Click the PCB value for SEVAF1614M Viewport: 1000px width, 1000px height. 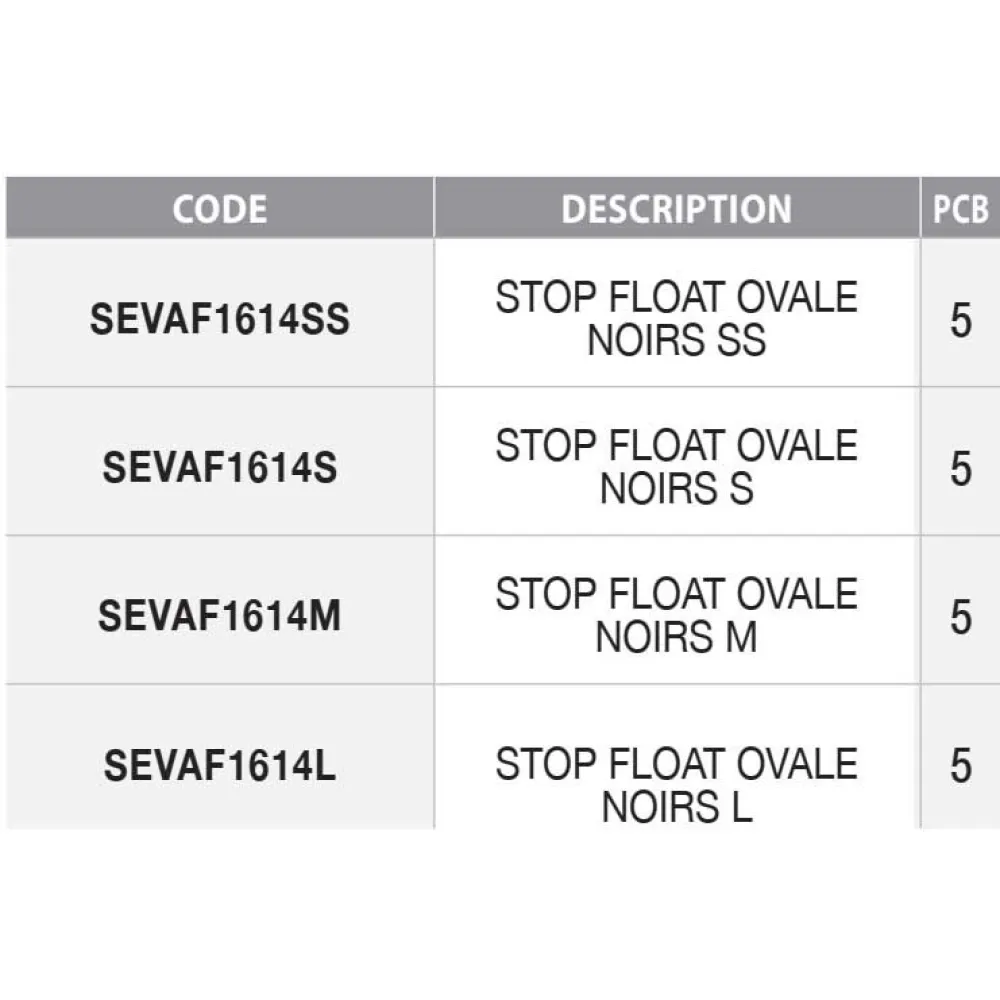[x=961, y=617]
